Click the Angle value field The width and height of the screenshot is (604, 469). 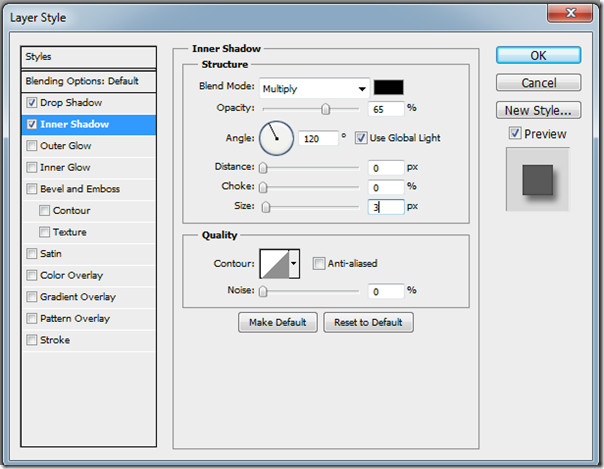318,139
